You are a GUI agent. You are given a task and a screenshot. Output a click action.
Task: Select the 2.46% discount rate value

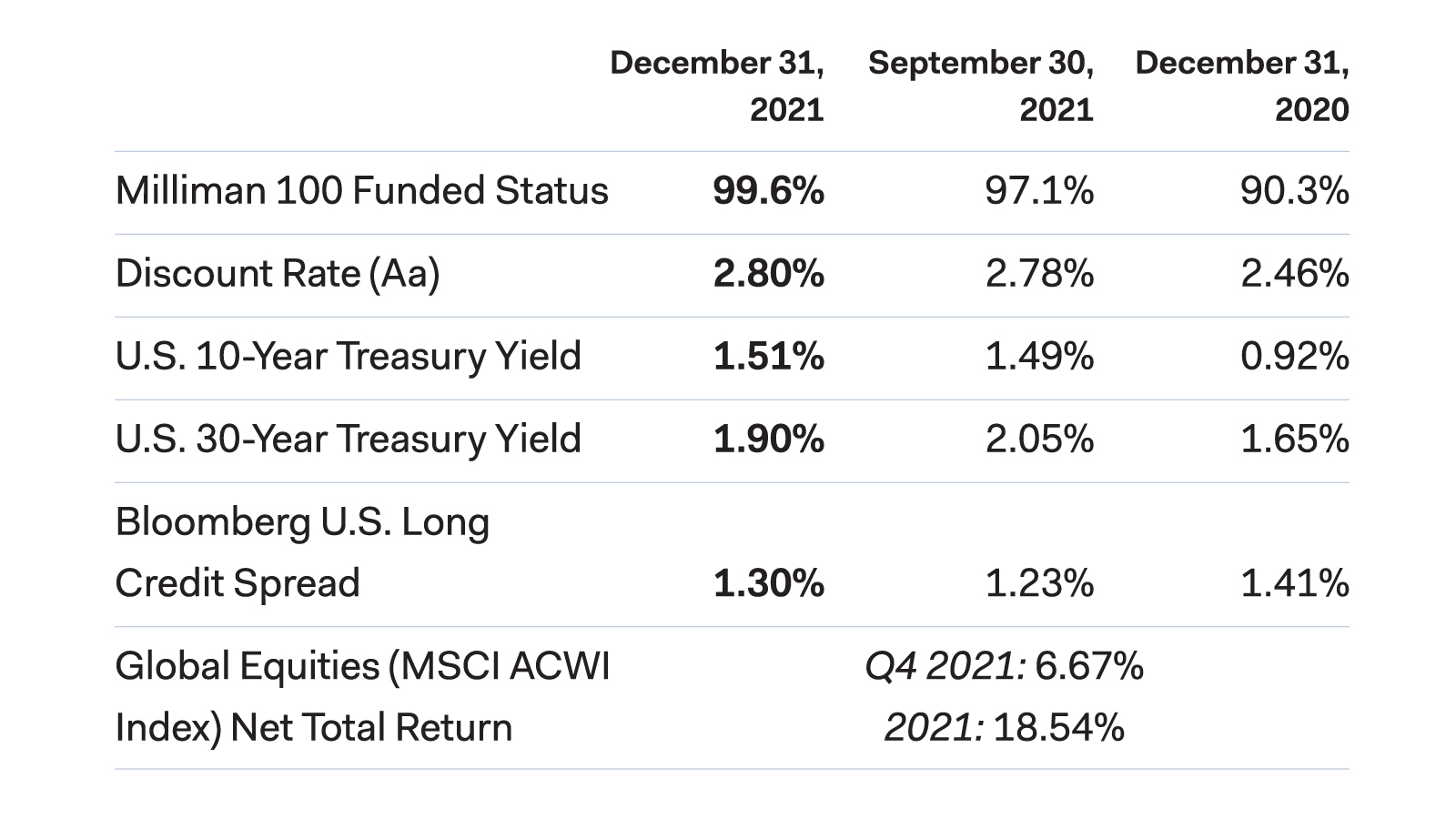click(x=1294, y=274)
